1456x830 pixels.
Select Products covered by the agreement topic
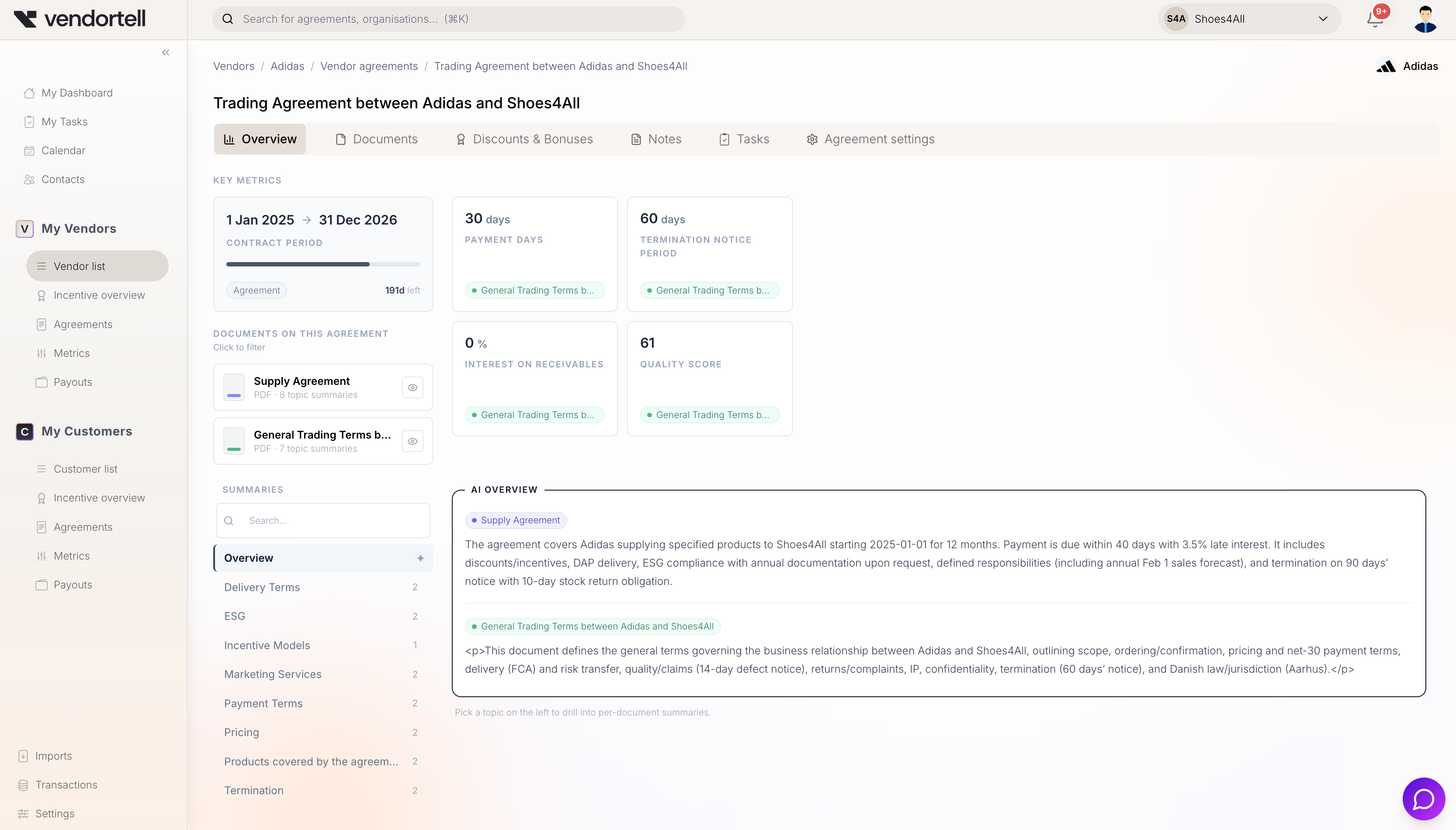pos(323,761)
